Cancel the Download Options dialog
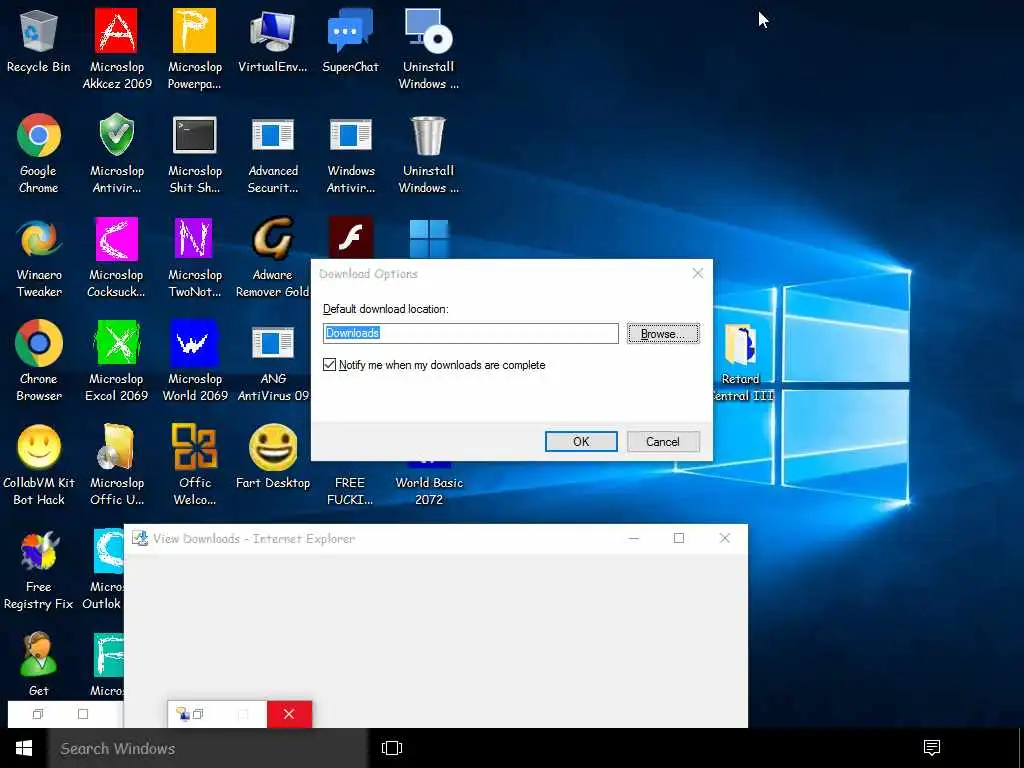Image resolution: width=1024 pixels, height=768 pixels. [663, 441]
